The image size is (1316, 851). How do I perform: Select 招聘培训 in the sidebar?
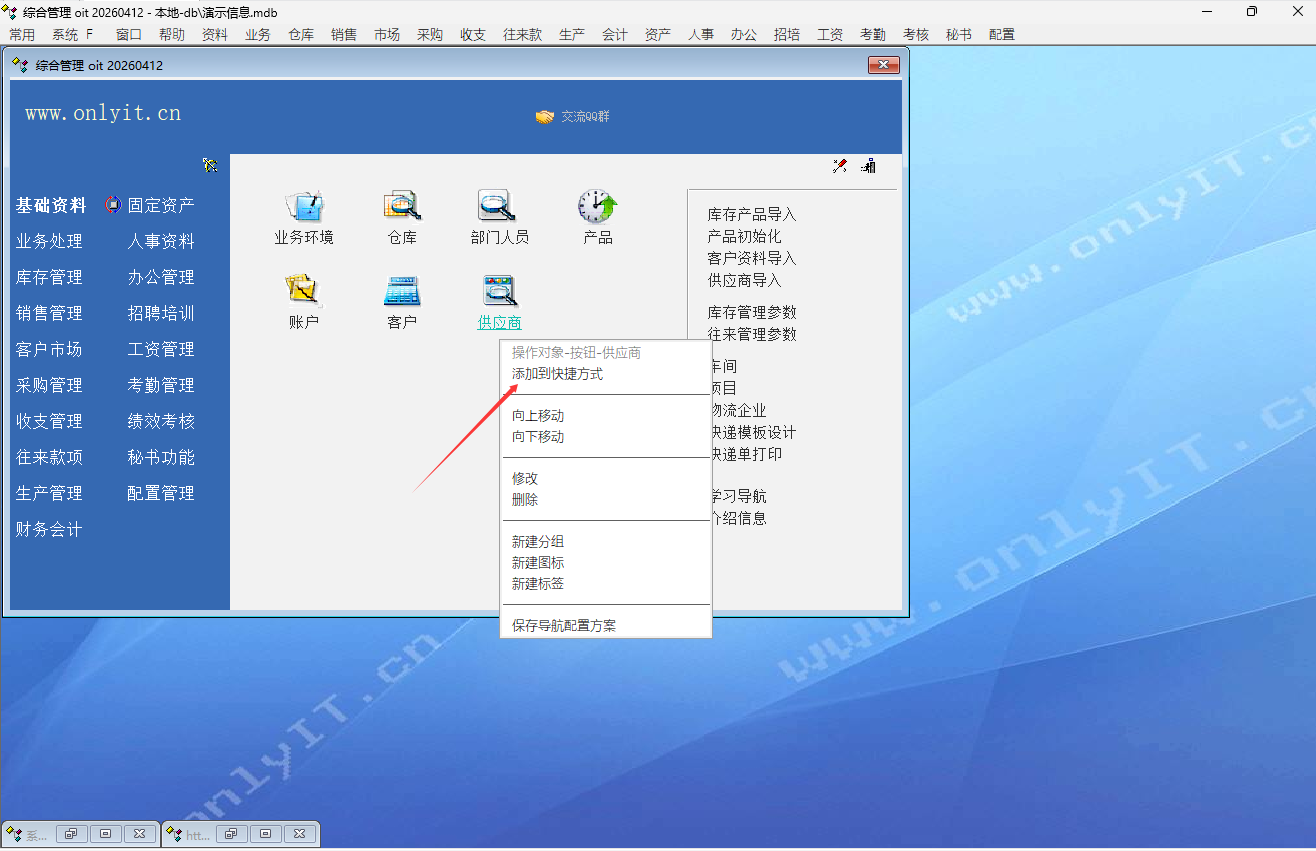tap(161, 313)
